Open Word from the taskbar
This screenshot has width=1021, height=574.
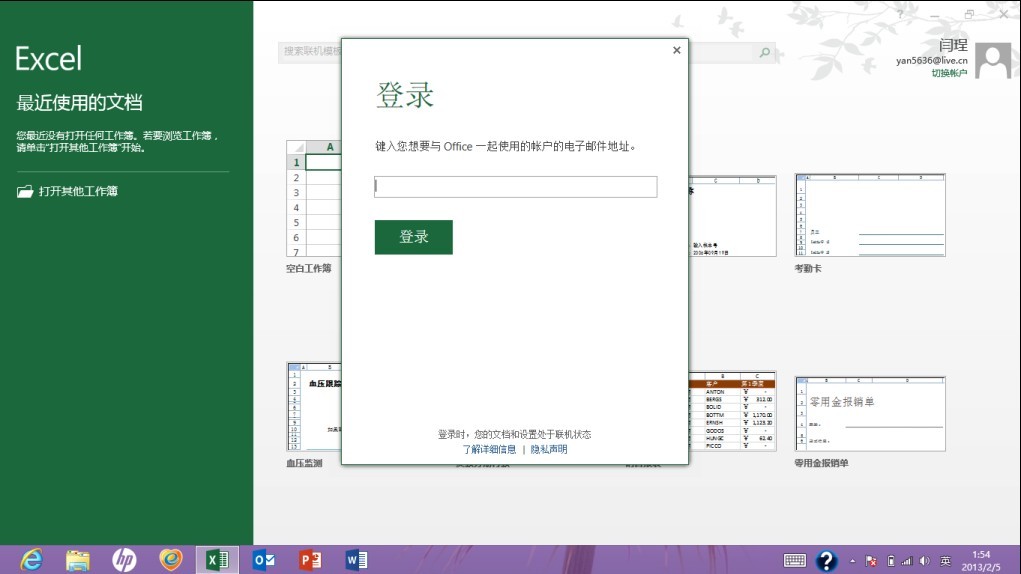coord(356,560)
